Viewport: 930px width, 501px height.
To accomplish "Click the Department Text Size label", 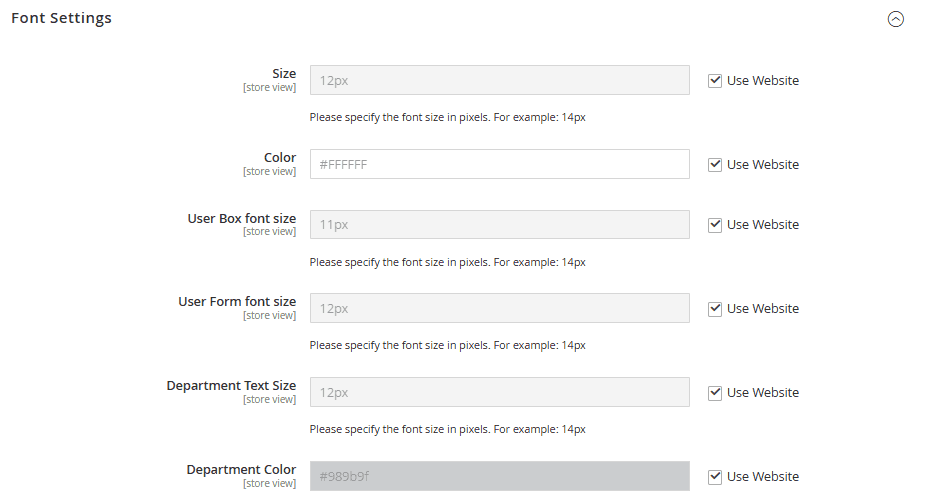I will (231, 386).
